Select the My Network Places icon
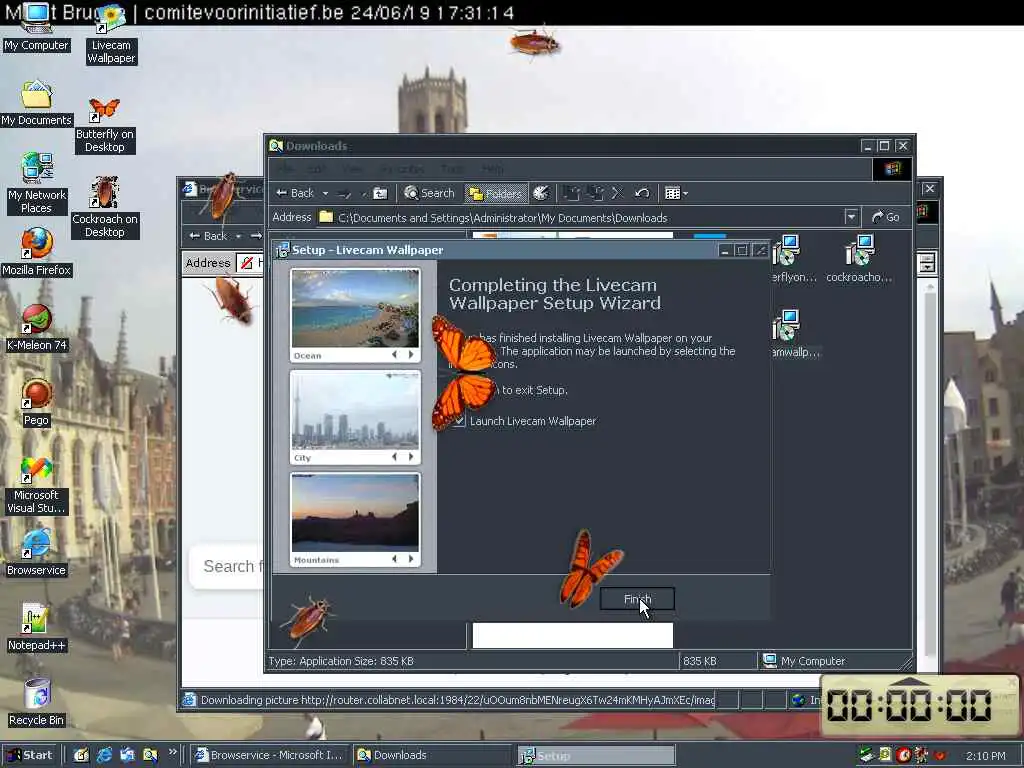Viewport: 1024px width, 768px height. click(36, 184)
